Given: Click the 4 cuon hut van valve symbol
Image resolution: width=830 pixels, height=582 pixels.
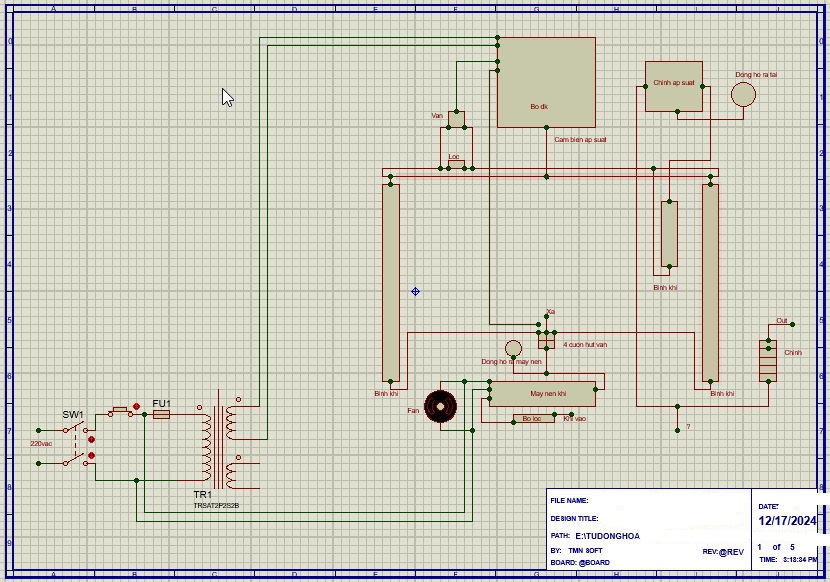Looking at the screenshot, I should (x=546, y=340).
